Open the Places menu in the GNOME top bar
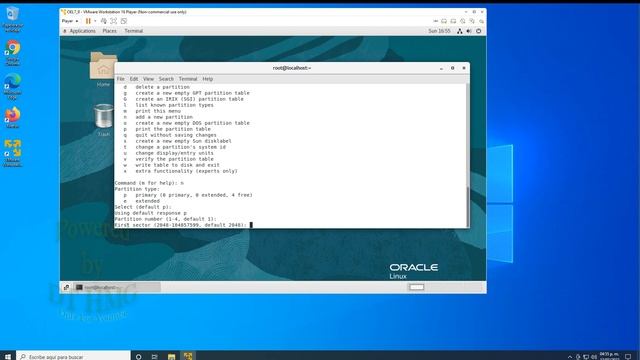 click(x=109, y=31)
